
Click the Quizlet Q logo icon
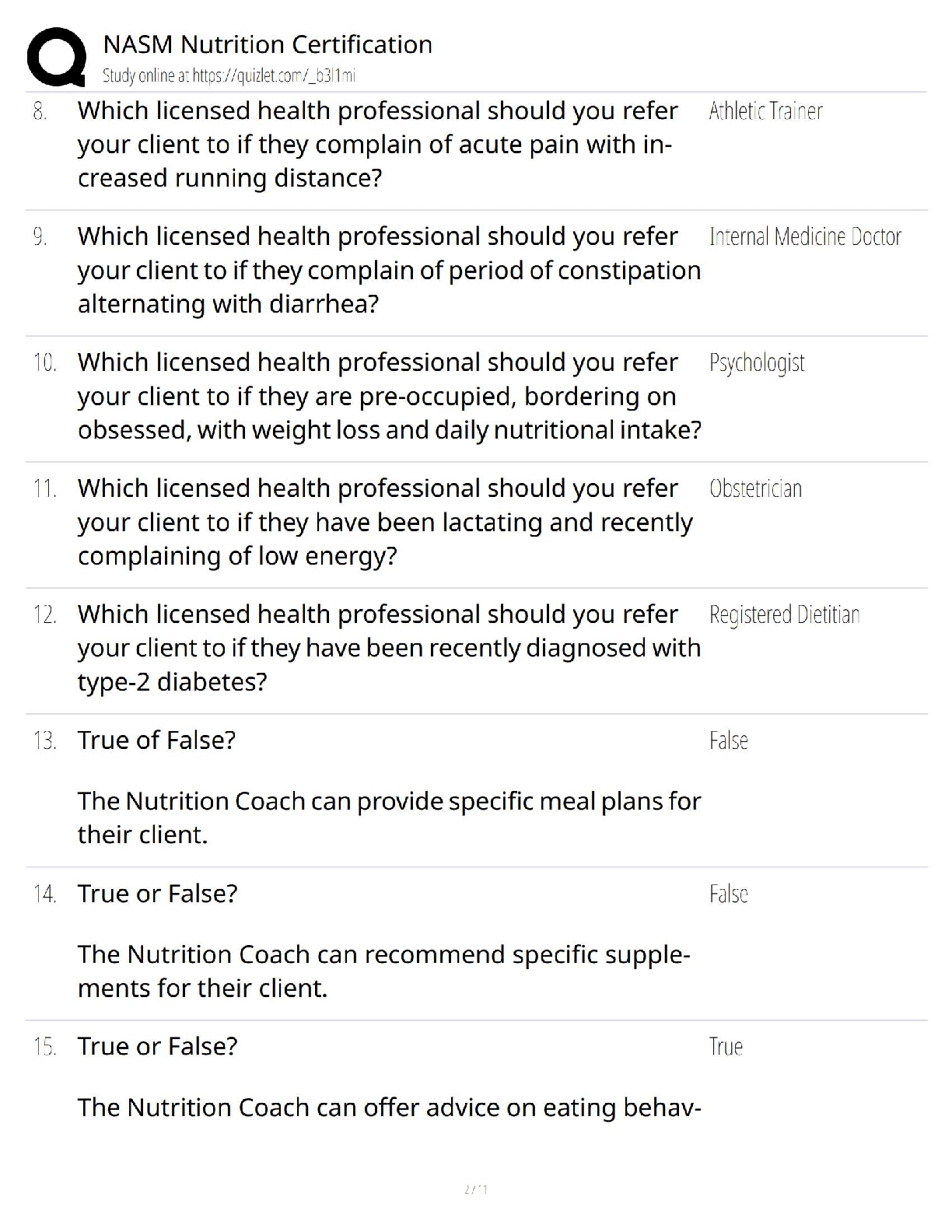(56, 57)
